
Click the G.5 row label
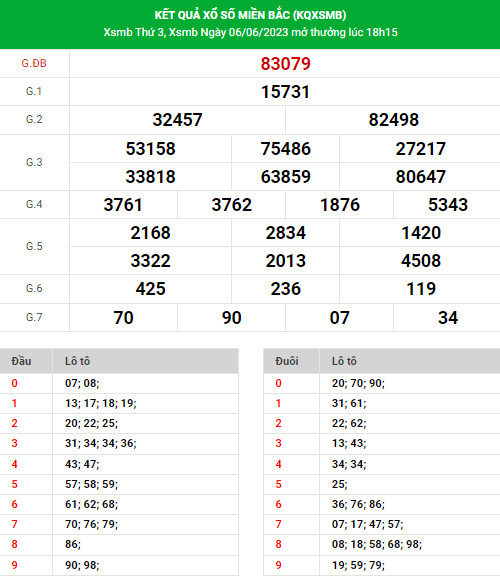point(34,246)
